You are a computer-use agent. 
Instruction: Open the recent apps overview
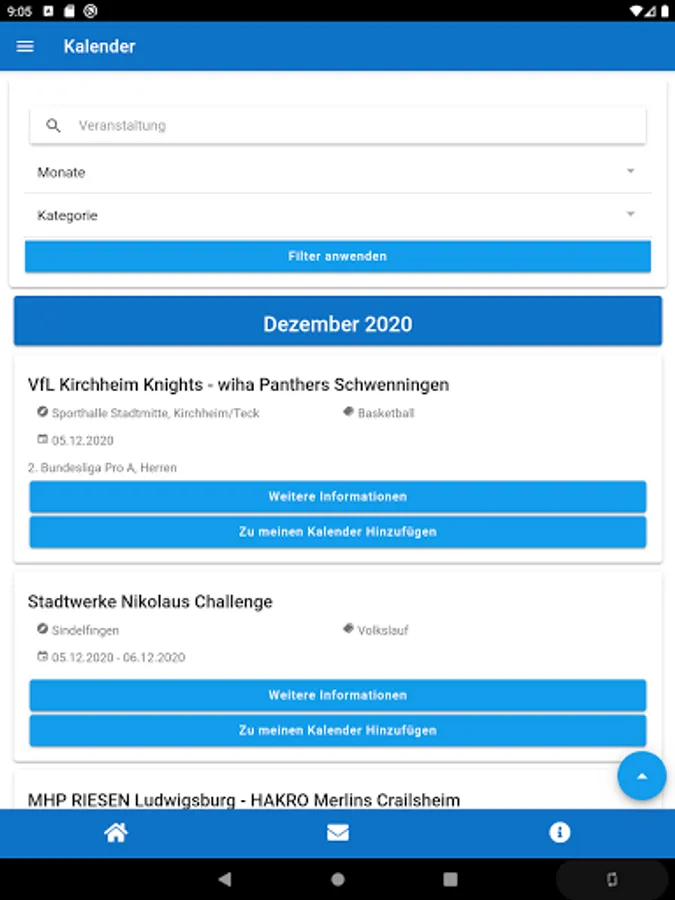(x=450, y=880)
